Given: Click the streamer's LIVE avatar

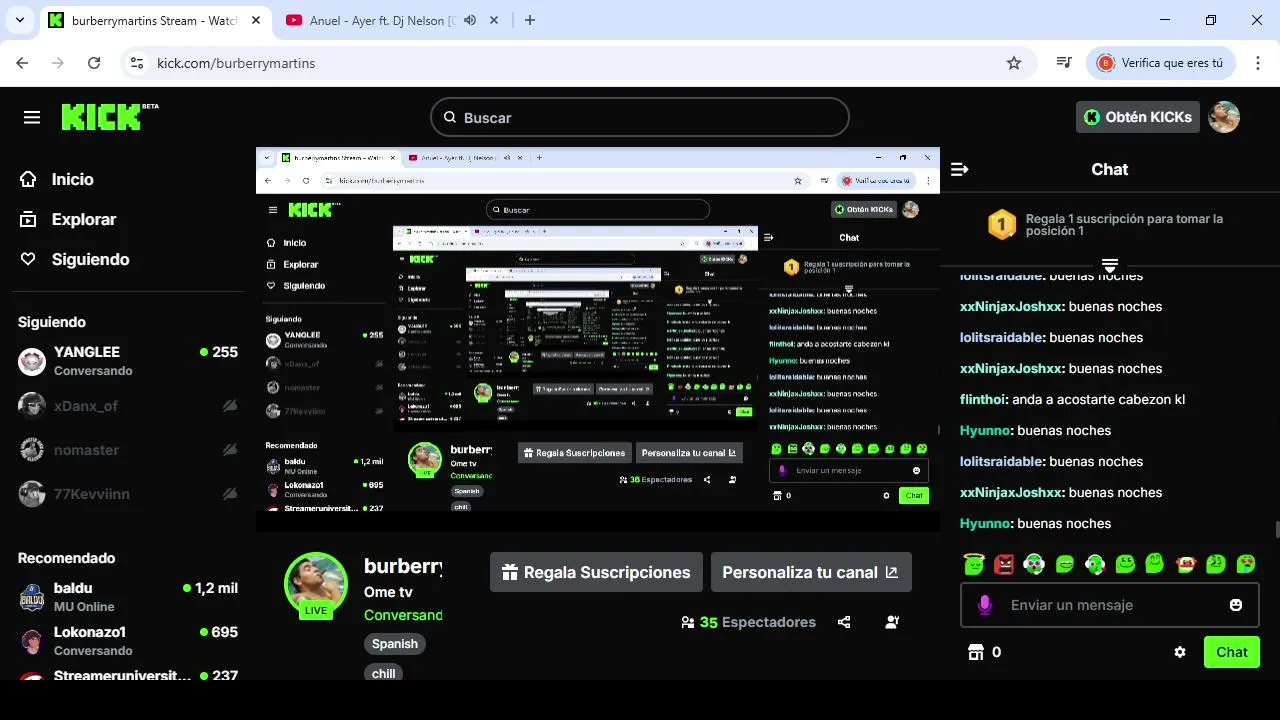Looking at the screenshot, I should [316, 584].
